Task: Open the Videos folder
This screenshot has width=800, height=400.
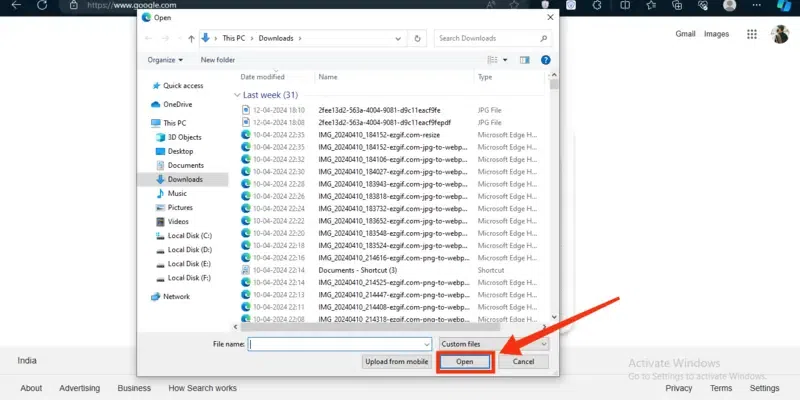Action: pos(172,221)
